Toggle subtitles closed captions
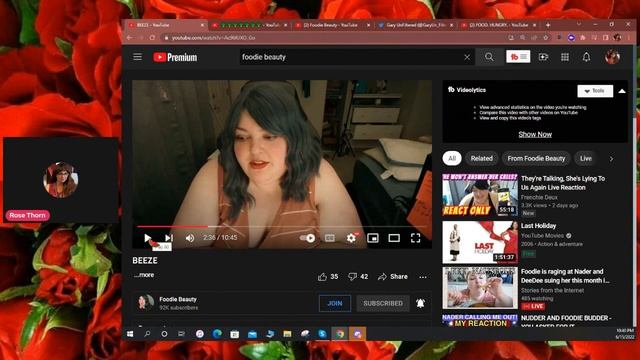The height and width of the screenshot is (360, 640). point(329,238)
